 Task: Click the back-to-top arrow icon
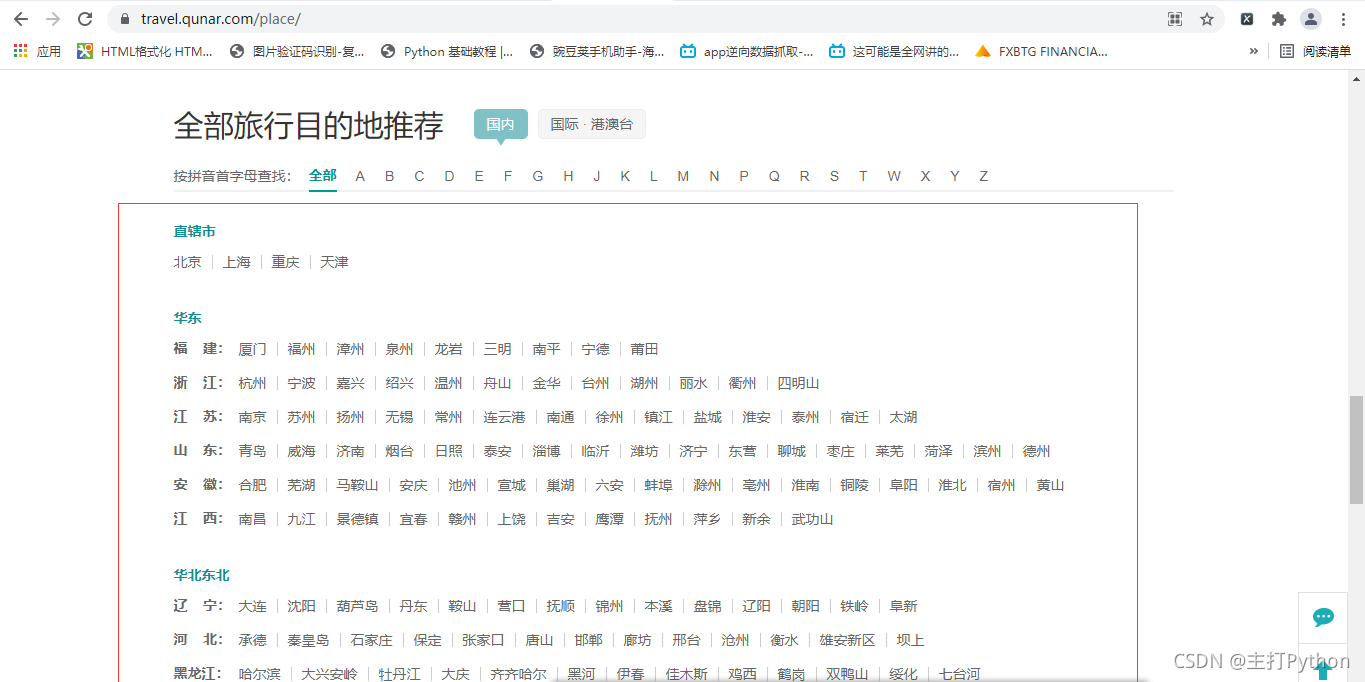click(1323, 669)
